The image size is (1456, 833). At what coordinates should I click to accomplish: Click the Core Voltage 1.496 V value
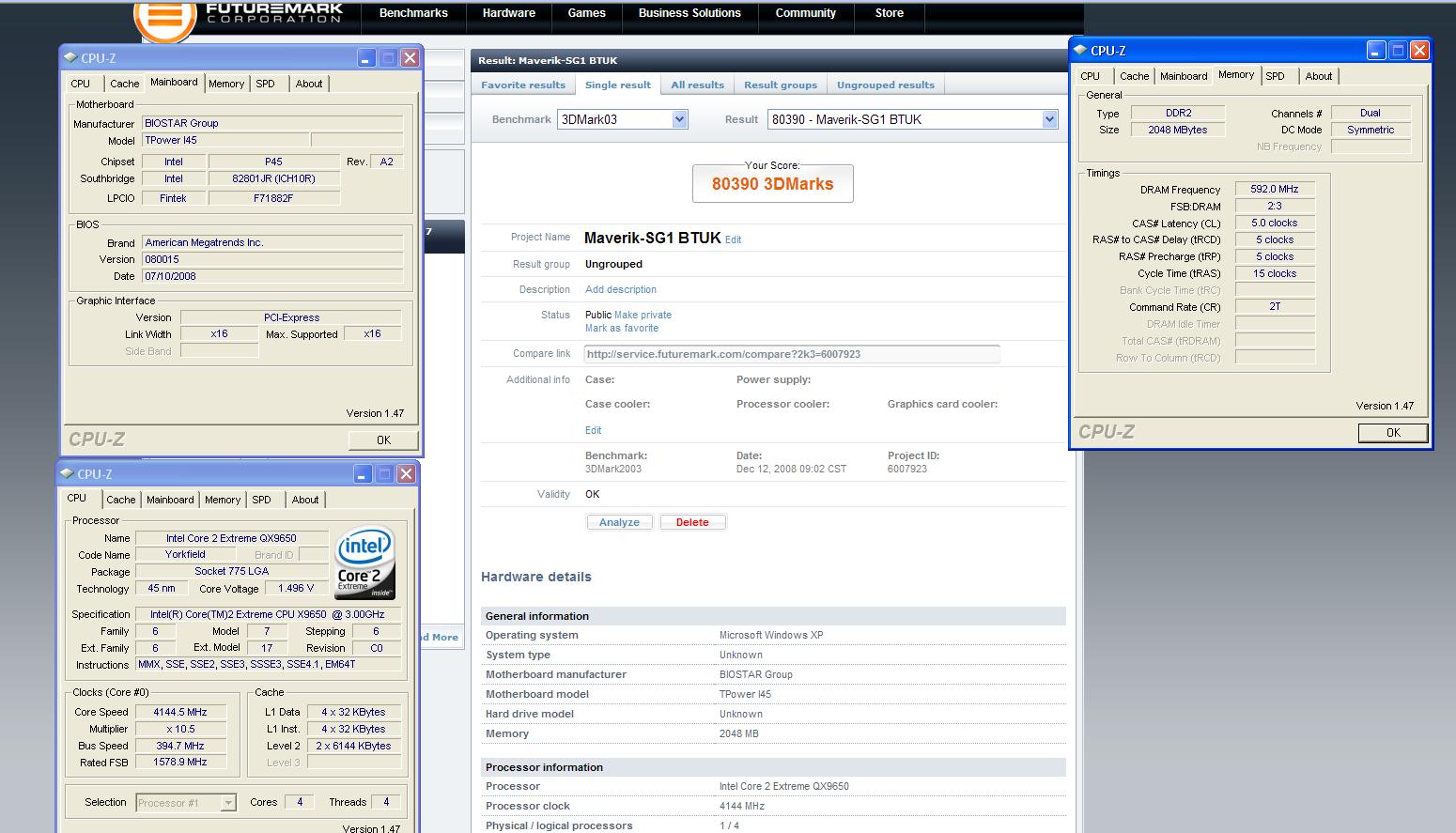point(297,588)
